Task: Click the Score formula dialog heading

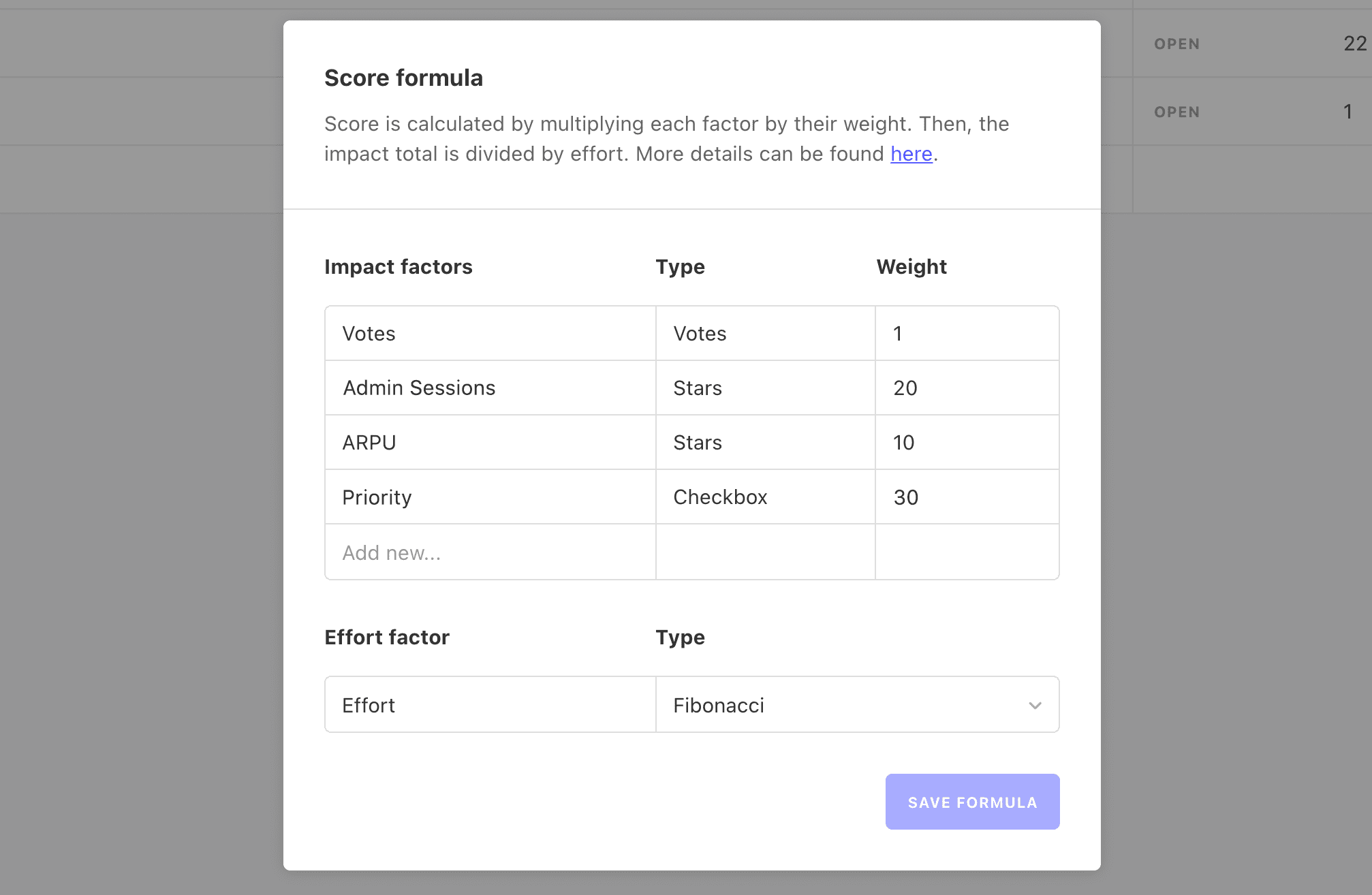Action: point(403,78)
